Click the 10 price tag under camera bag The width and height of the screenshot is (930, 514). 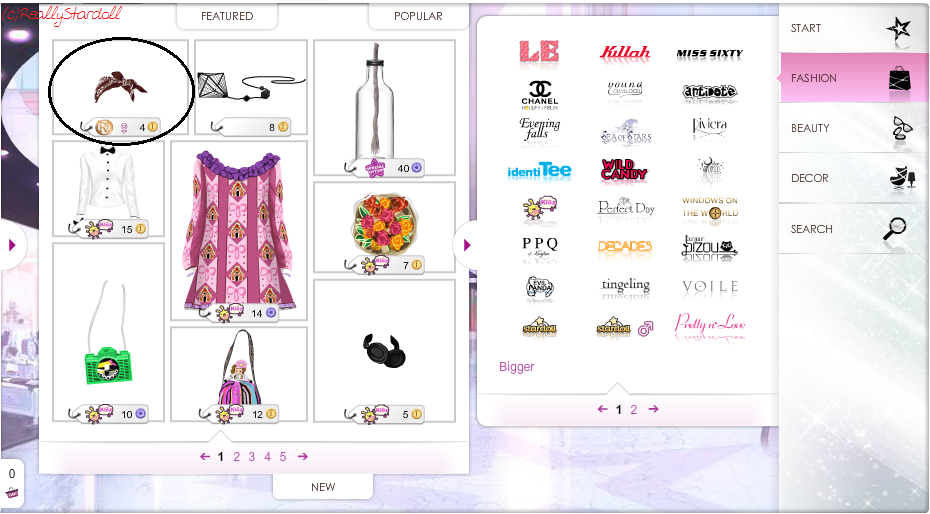point(109,414)
